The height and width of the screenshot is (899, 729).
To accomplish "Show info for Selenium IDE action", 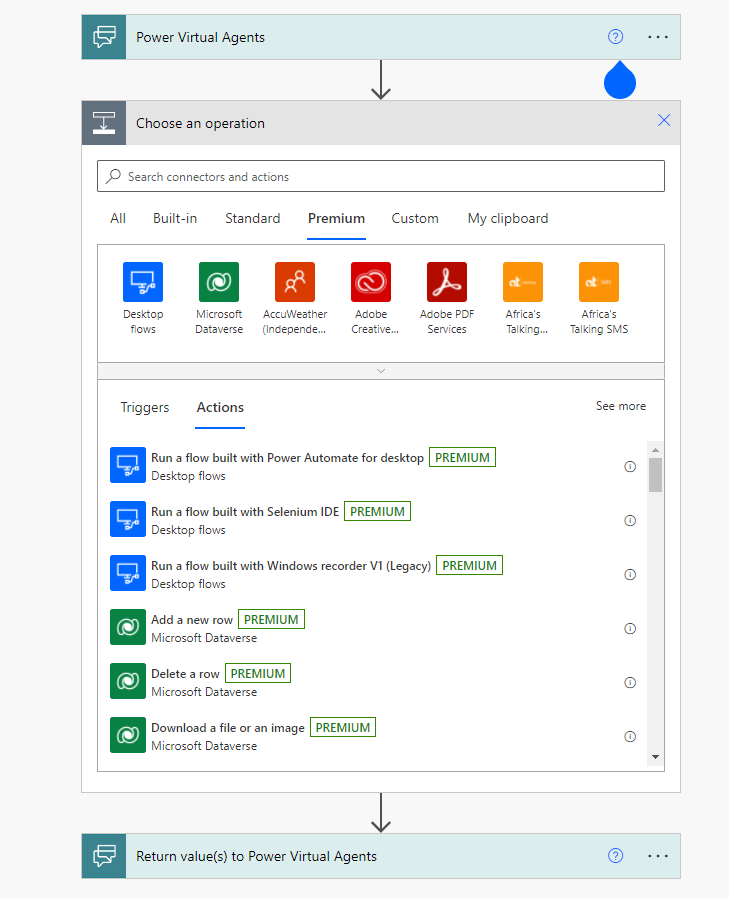I will tap(630, 521).
